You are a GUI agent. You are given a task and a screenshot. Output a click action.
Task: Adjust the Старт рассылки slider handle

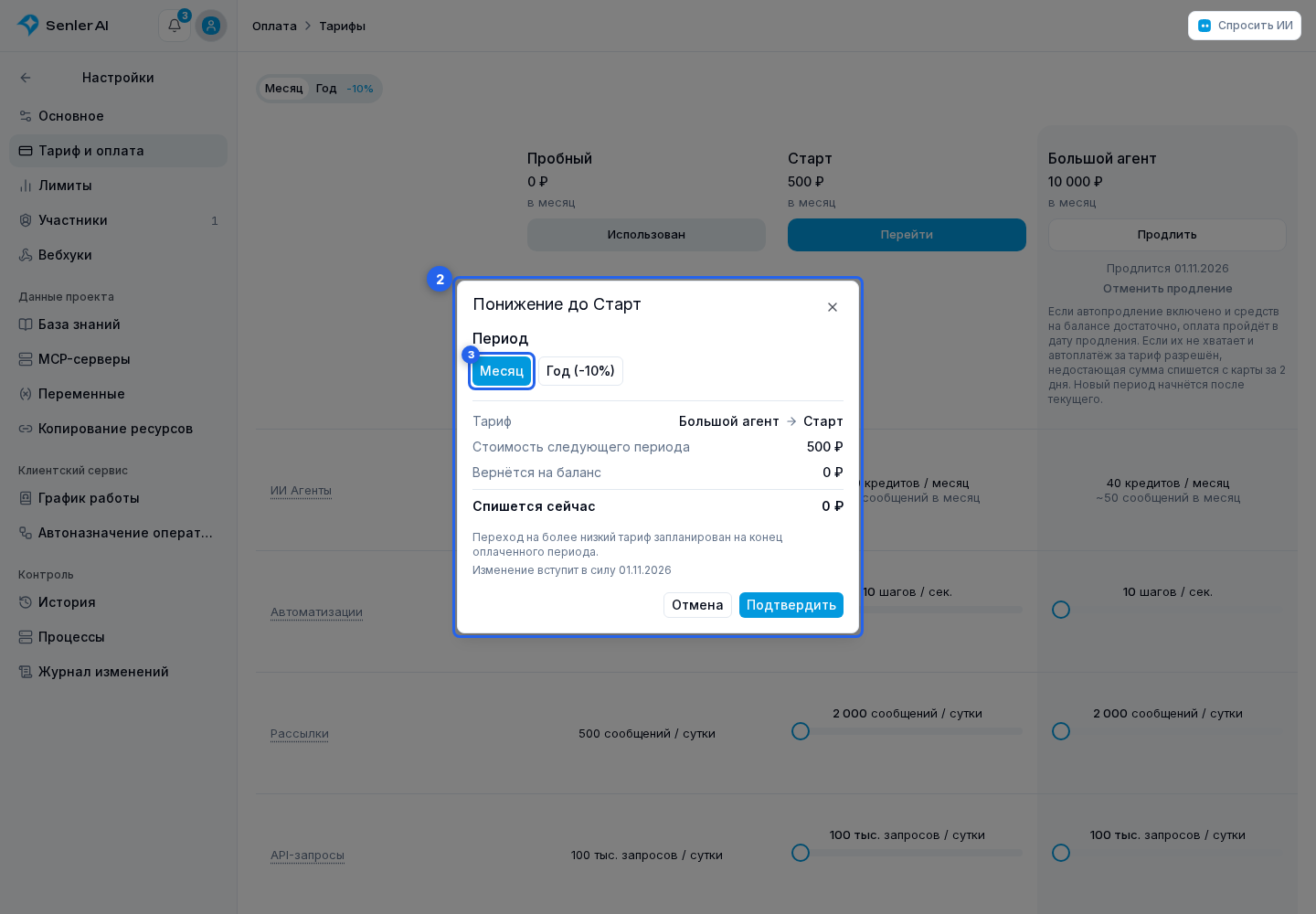pos(801,731)
